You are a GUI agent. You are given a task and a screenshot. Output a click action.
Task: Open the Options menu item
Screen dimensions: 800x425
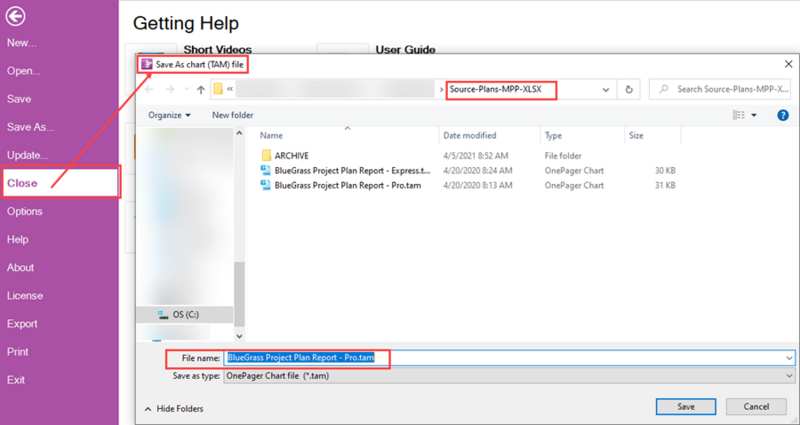(x=24, y=211)
